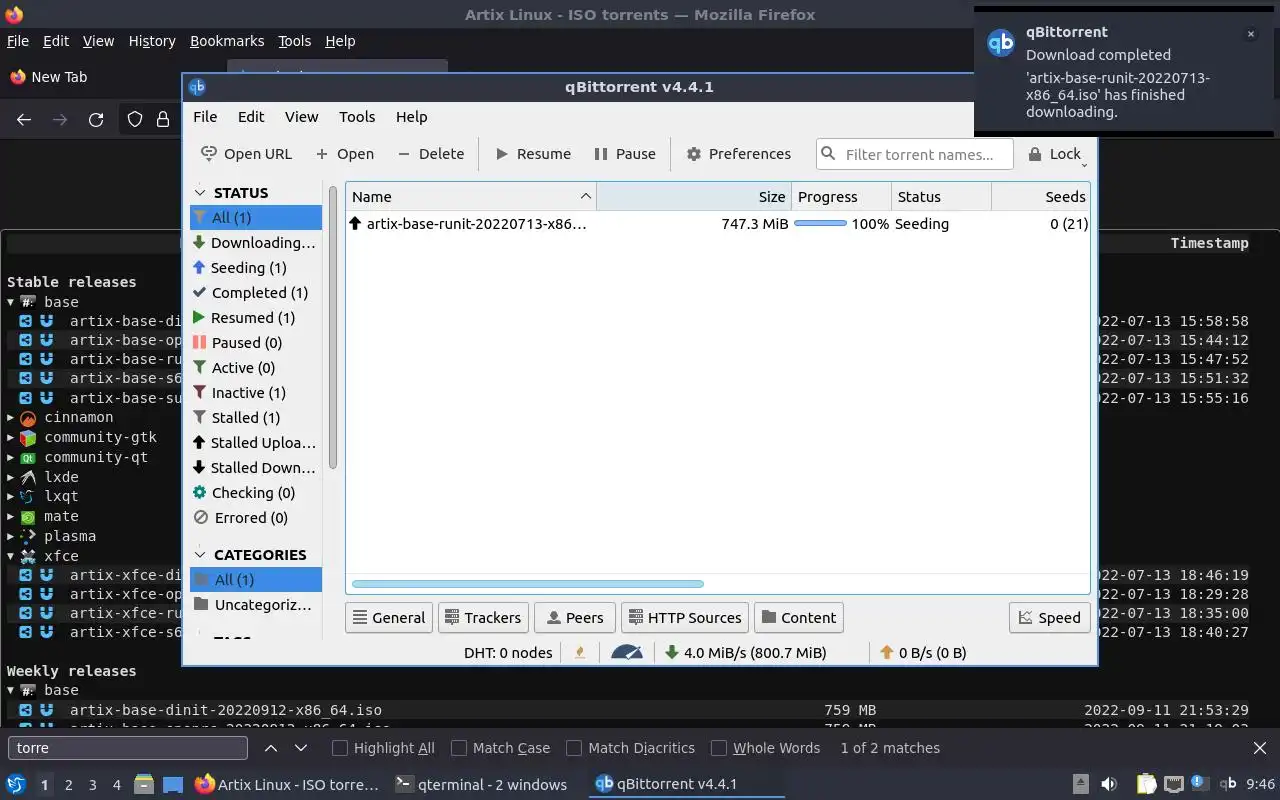Screen dimensions: 1280x800
Task: Enable Whole Words in find bar
Action: pyautogui.click(x=719, y=748)
